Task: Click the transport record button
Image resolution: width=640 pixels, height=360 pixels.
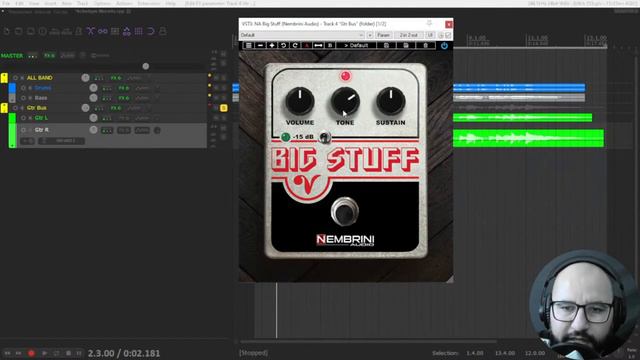Action: (31, 353)
